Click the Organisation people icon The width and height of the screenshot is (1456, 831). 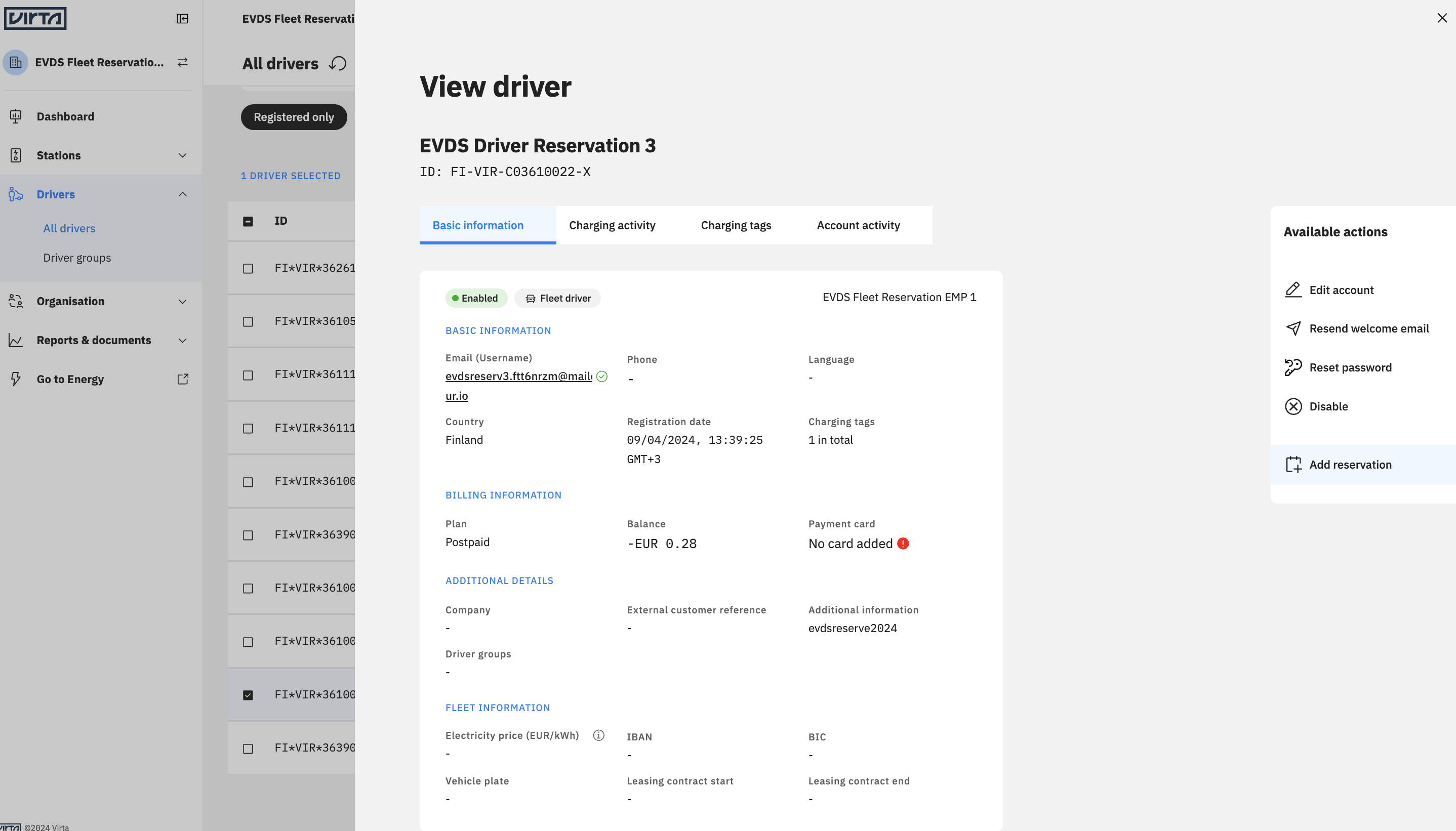click(15, 301)
